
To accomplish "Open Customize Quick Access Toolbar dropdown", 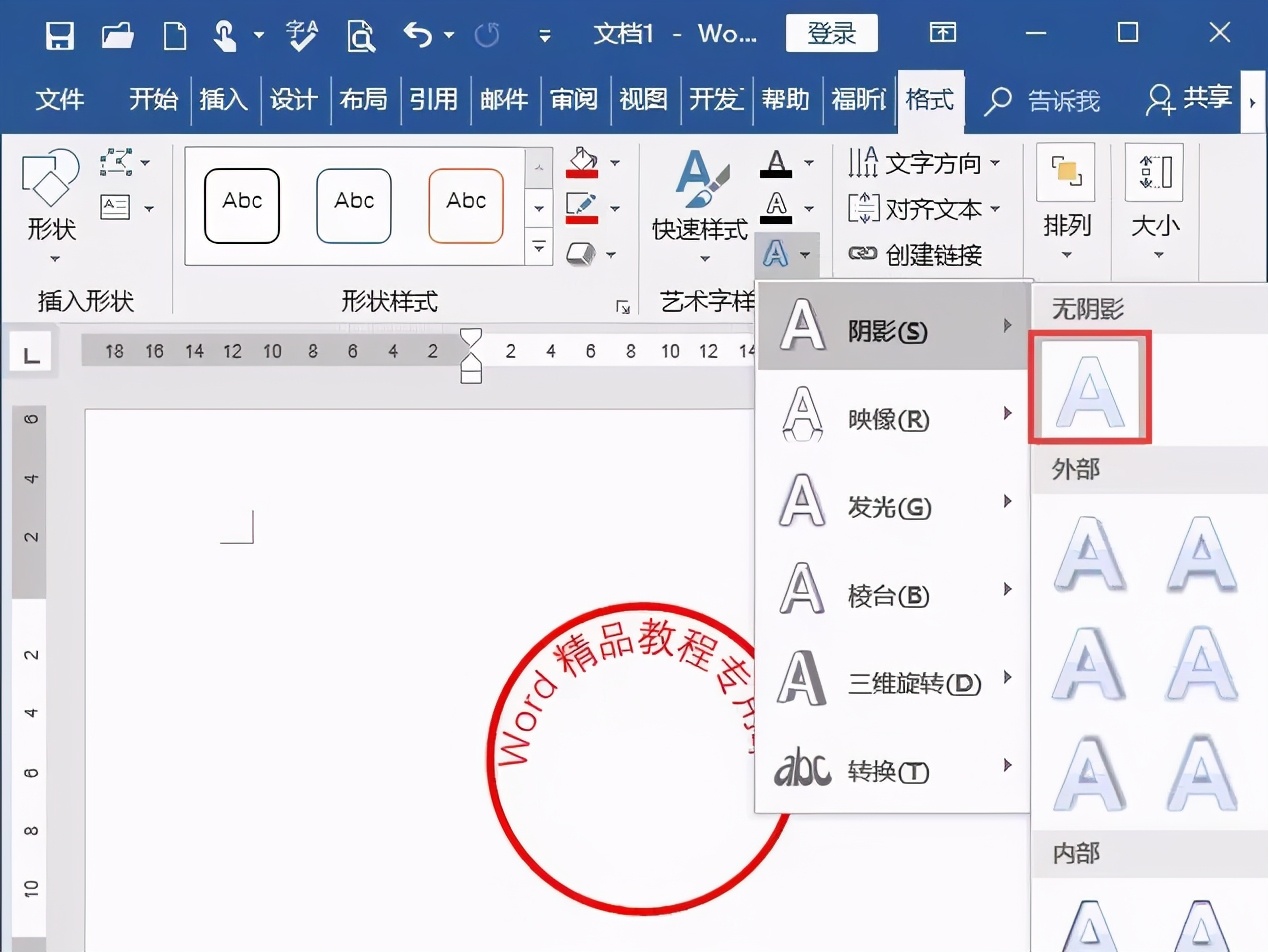I will (x=545, y=36).
